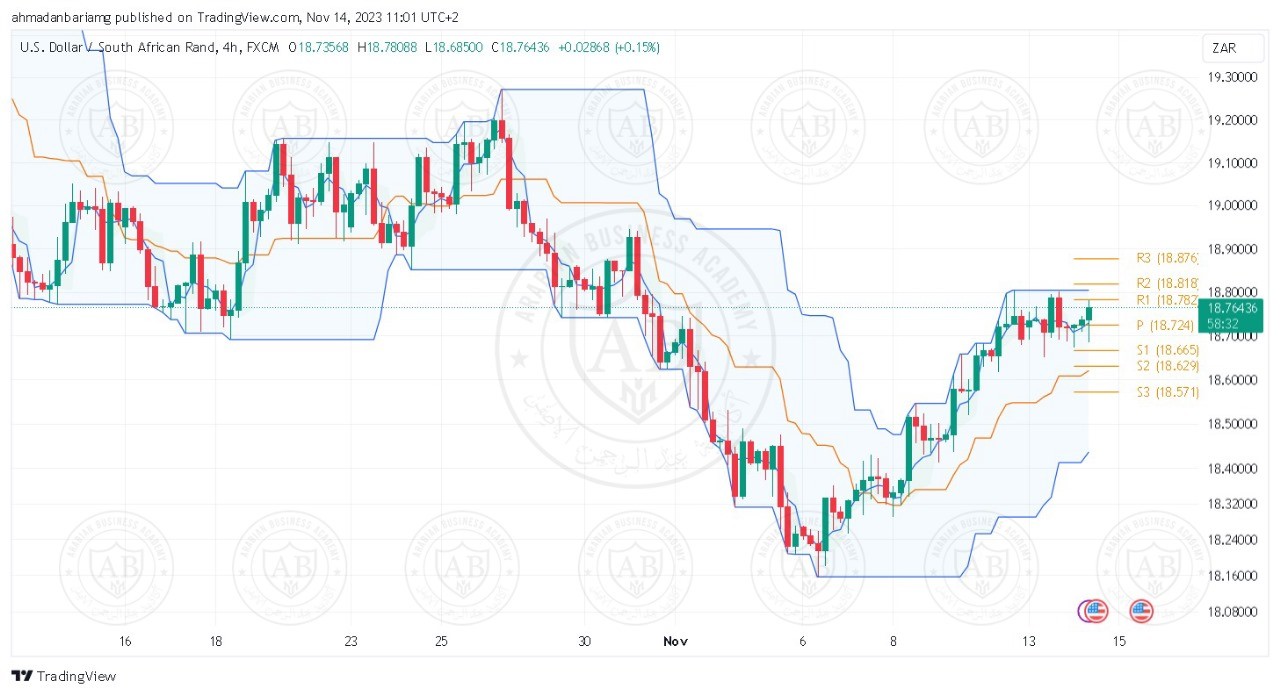
Task: Click the S3 (18.571) support label
Action: [x=1167, y=392]
